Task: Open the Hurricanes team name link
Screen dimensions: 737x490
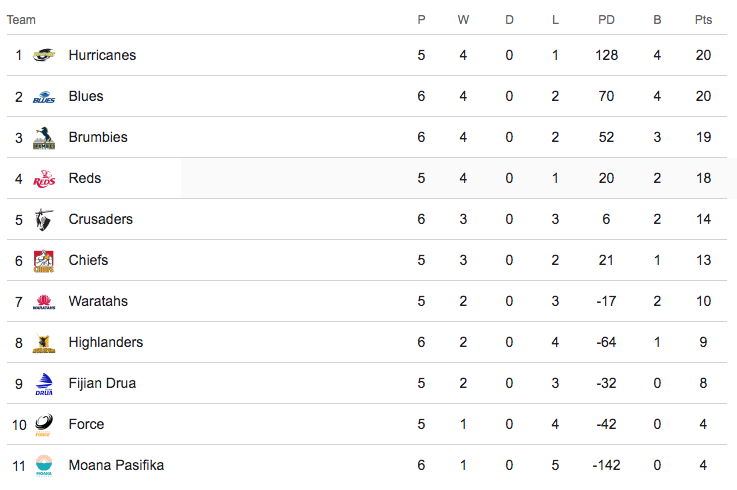Action: (x=102, y=55)
